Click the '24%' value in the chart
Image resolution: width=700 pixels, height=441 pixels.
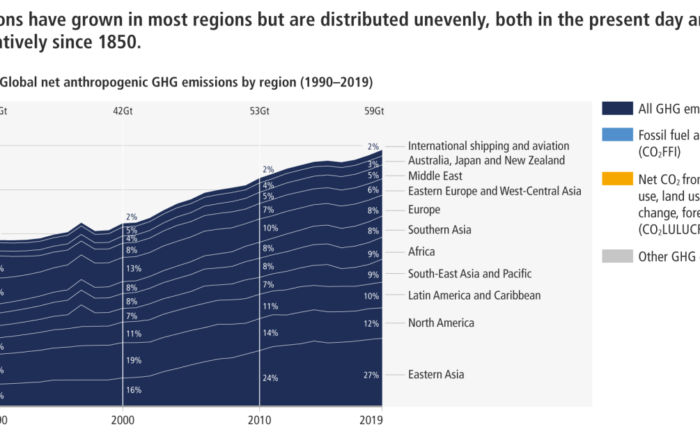click(270, 378)
